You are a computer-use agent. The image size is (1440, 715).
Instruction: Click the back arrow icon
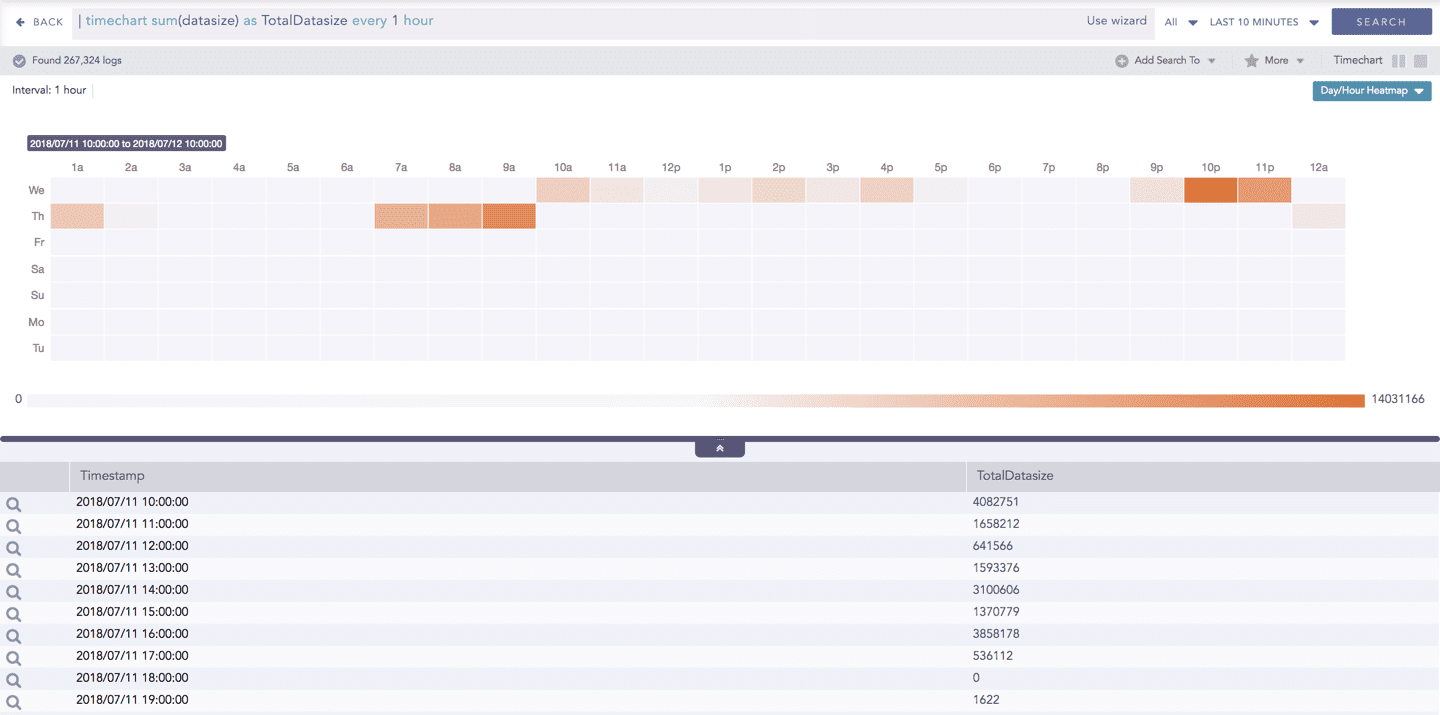pyautogui.click(x=19, y=21)
